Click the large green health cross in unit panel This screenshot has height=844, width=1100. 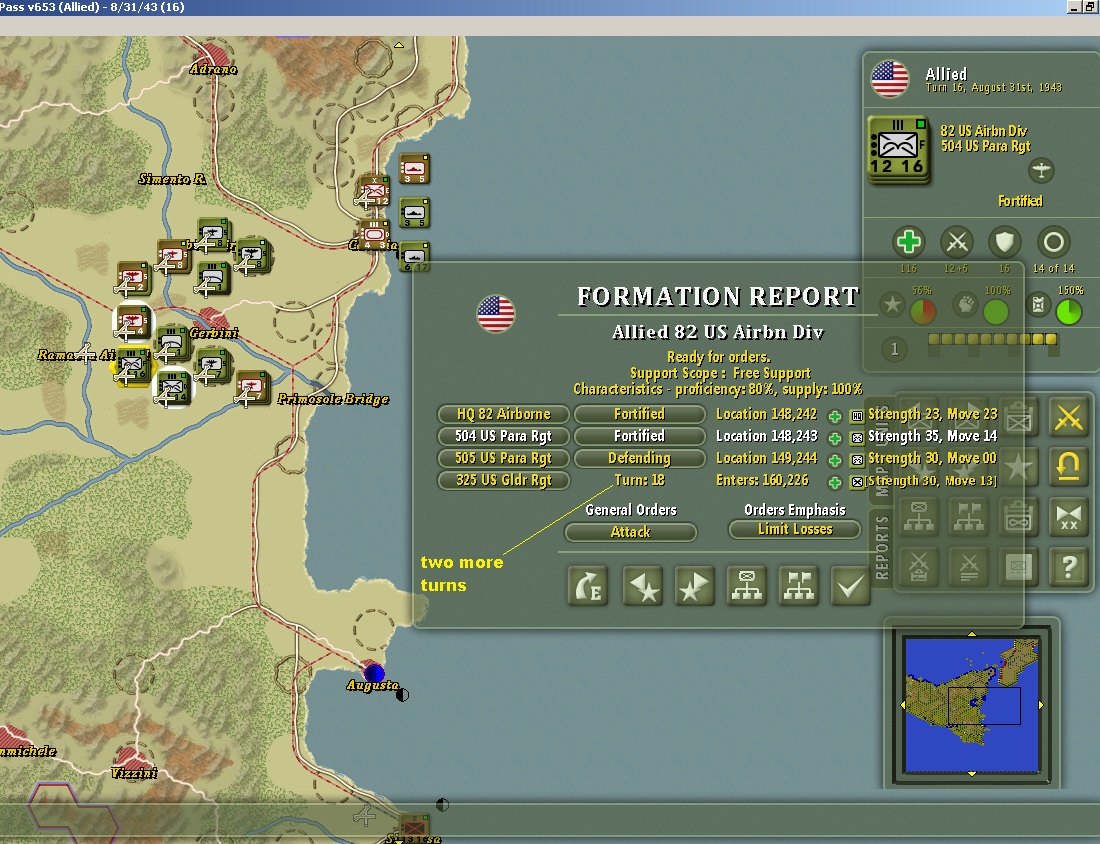908,242
